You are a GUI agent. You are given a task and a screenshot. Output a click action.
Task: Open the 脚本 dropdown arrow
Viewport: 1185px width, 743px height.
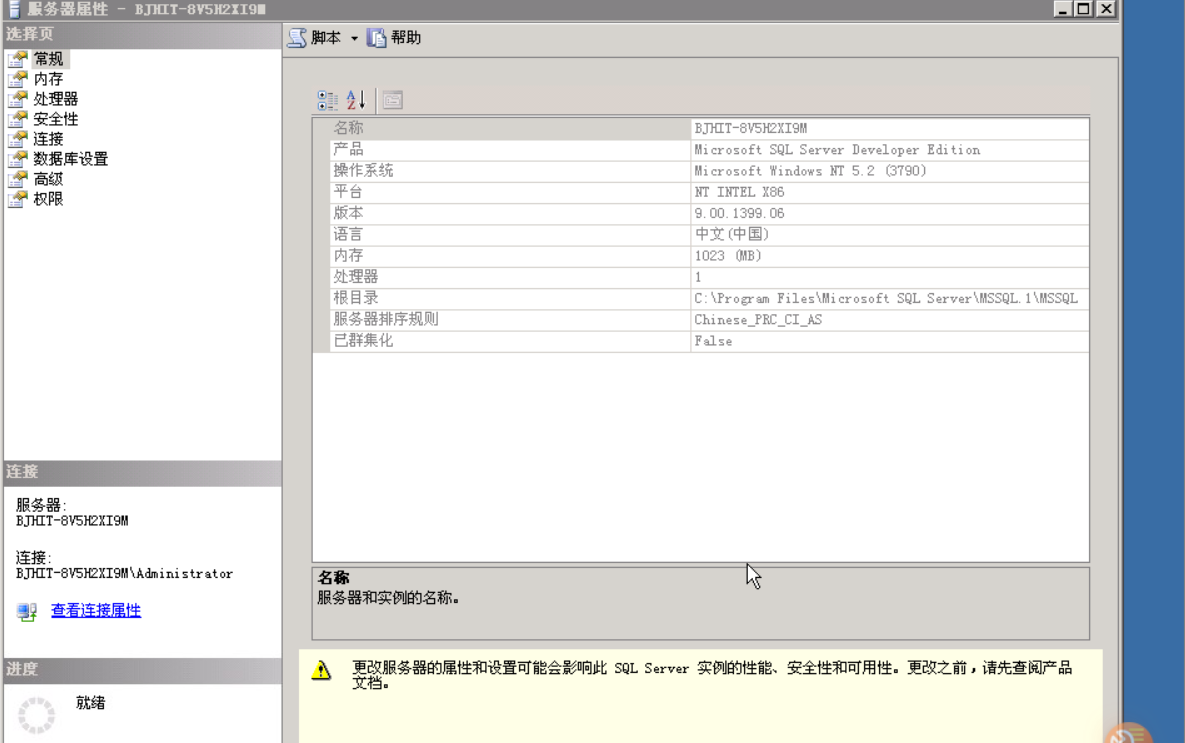(x=354, y=39)
